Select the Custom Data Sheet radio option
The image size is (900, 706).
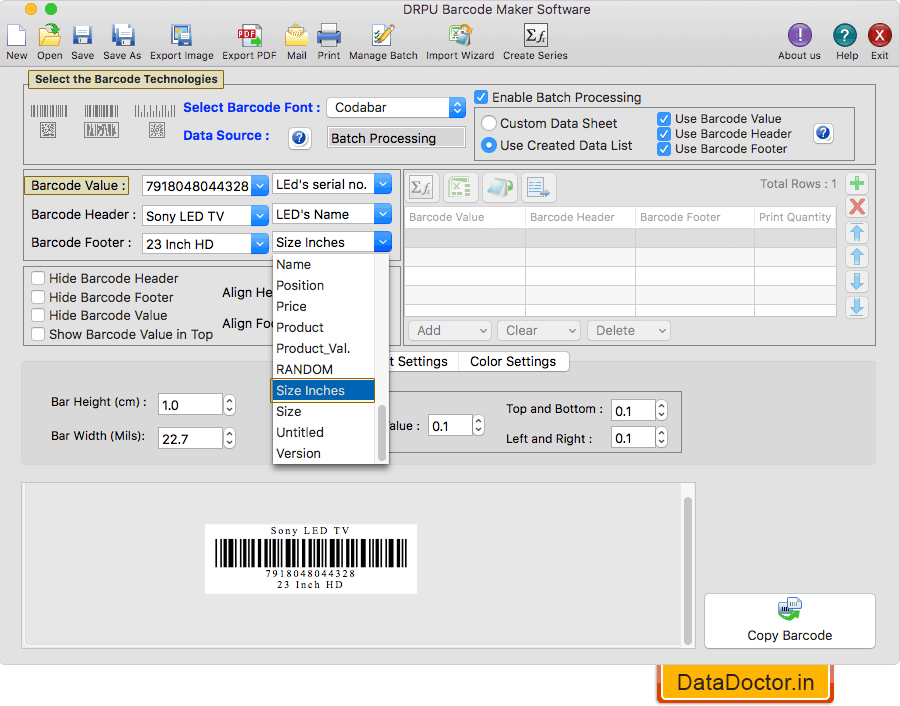point(488,123)
